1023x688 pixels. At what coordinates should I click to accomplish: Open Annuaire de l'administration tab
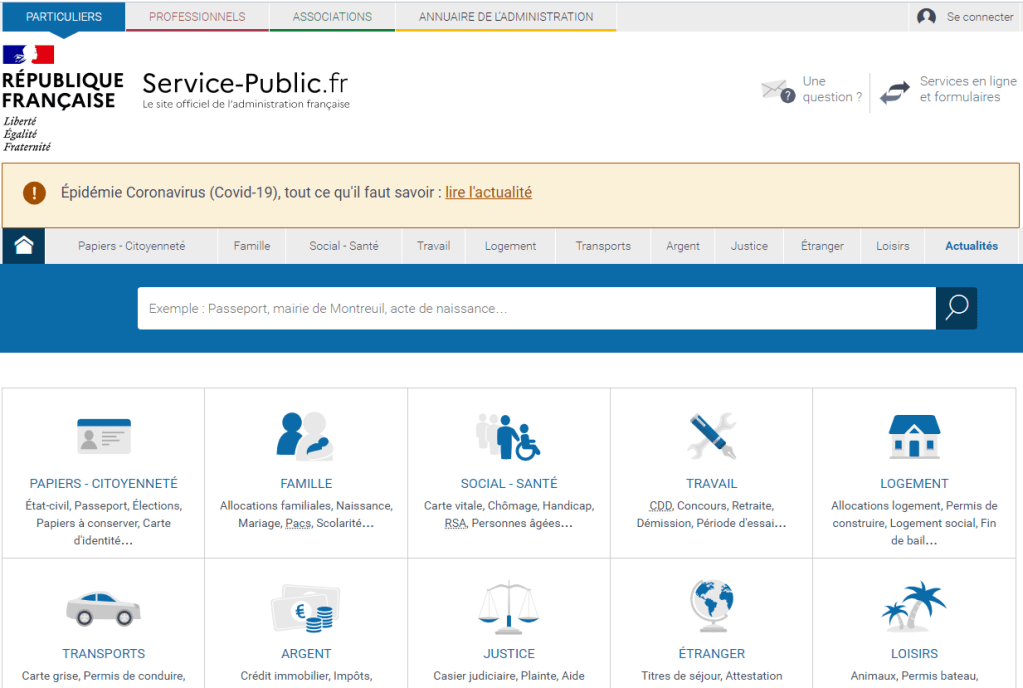[x=505, y=17]
